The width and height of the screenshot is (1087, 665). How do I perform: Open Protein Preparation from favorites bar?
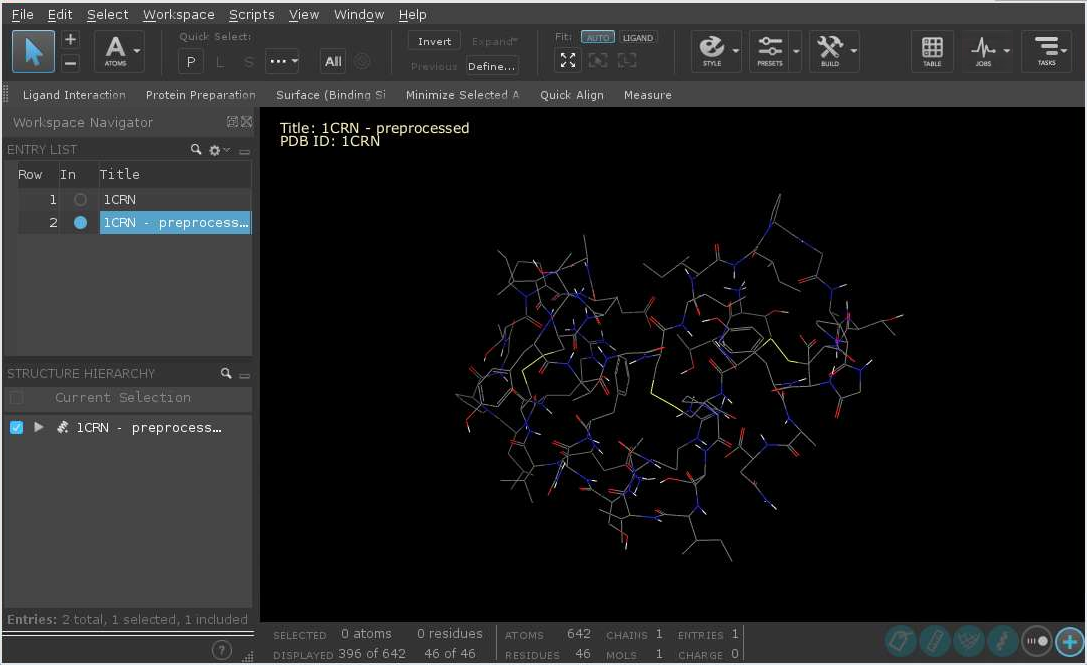tap(200, 95)
